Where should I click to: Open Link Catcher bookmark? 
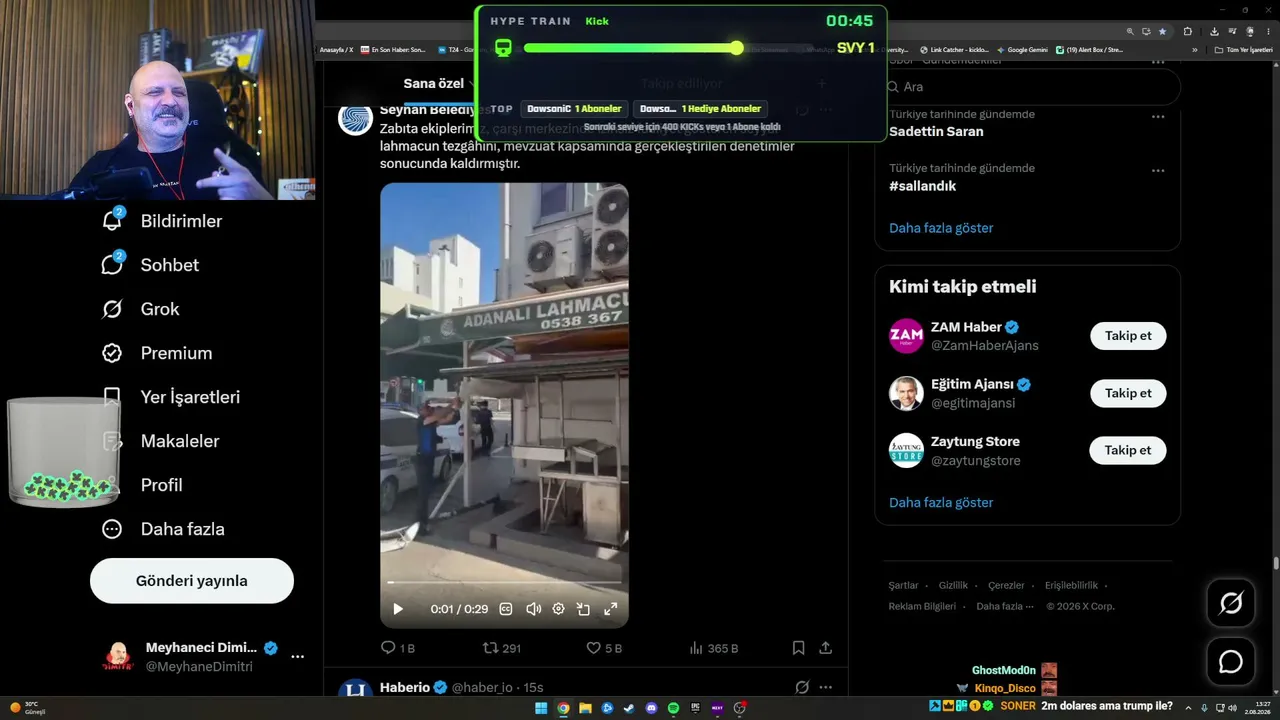[953, 49]
